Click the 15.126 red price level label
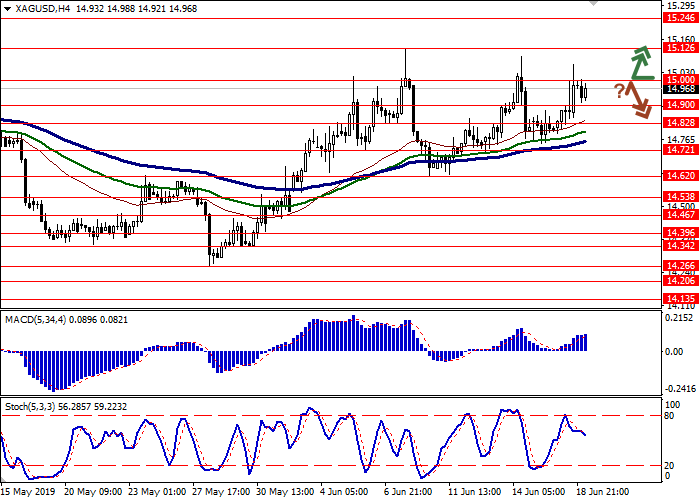The height and width of the screenshot is (500, 700). click(681, 48)
